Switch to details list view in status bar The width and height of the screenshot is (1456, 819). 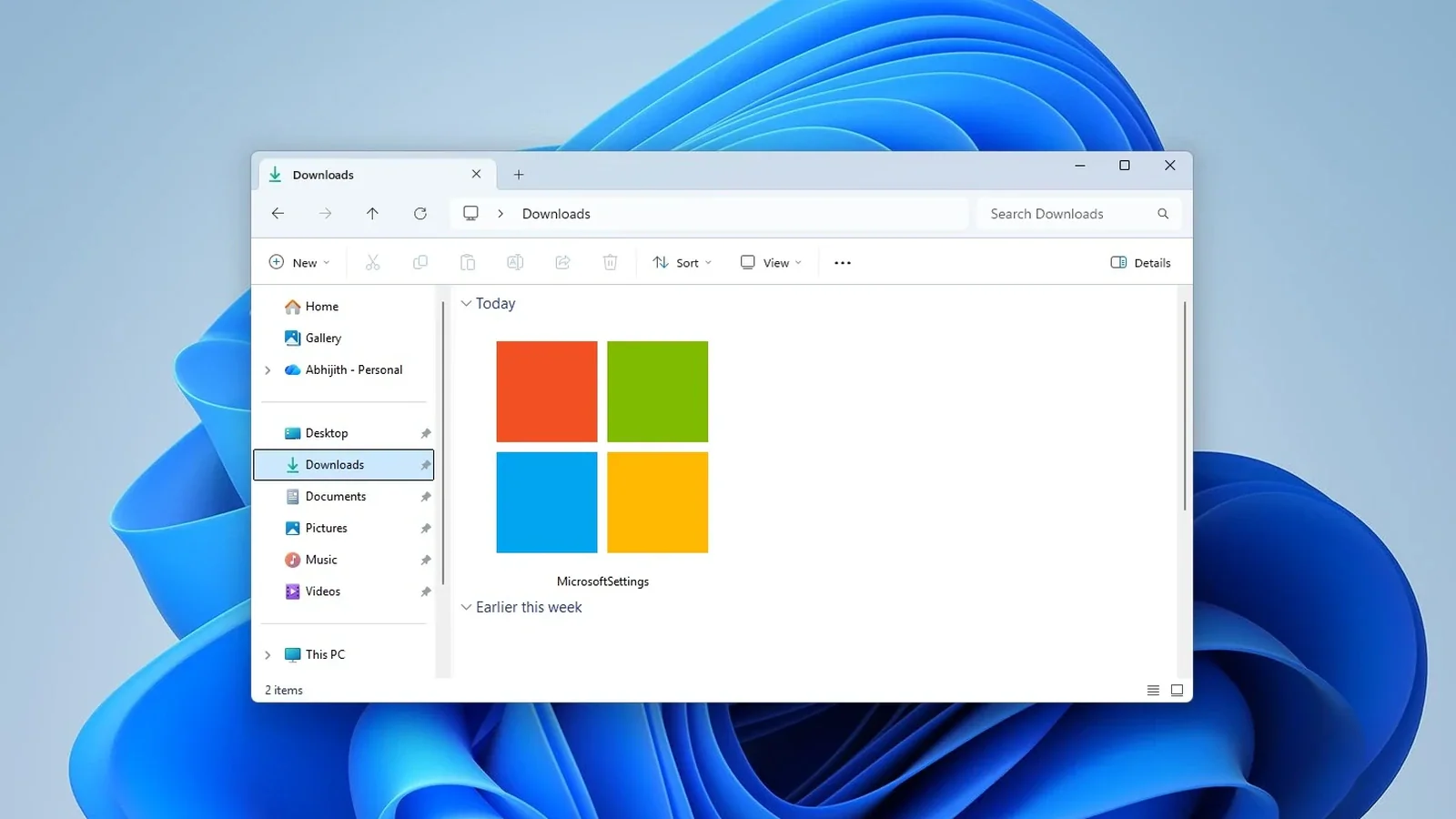[1153, 691]
